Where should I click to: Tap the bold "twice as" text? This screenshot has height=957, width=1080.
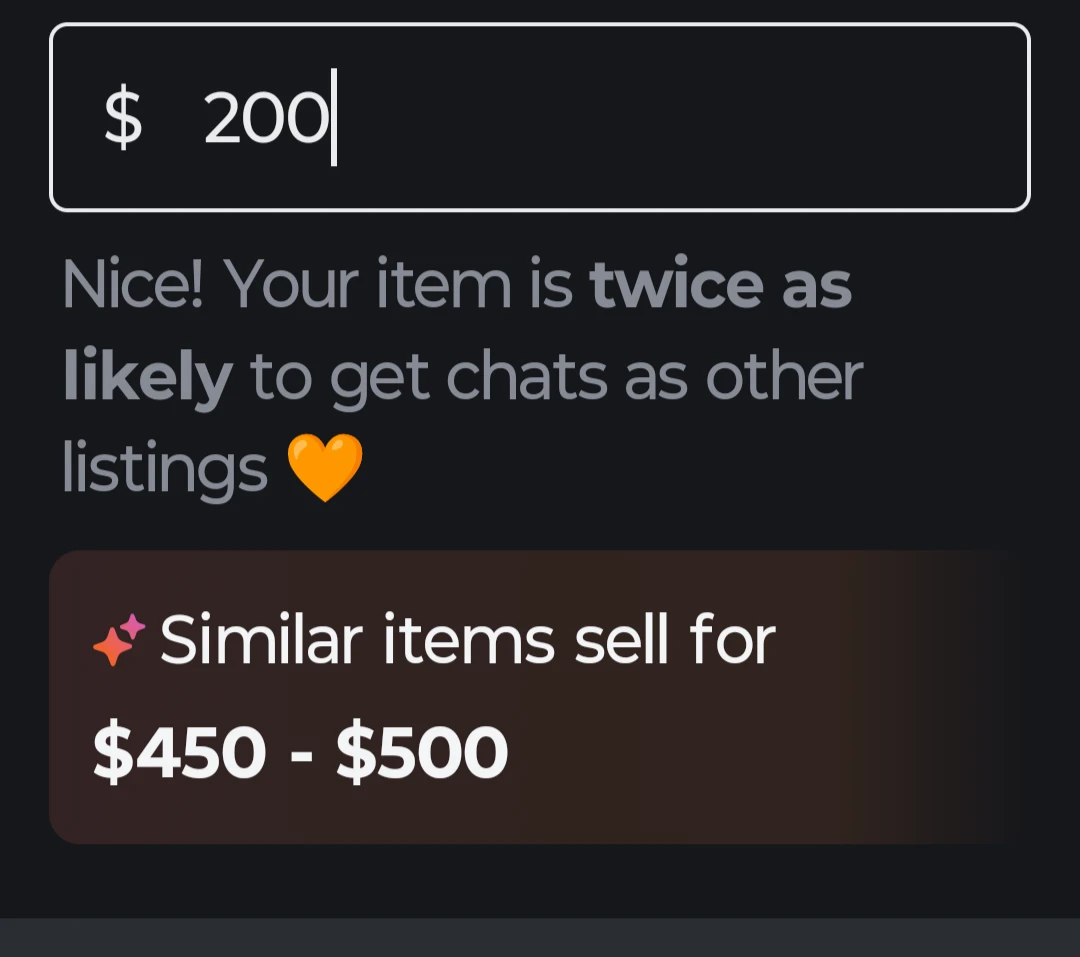click(720, 284)
